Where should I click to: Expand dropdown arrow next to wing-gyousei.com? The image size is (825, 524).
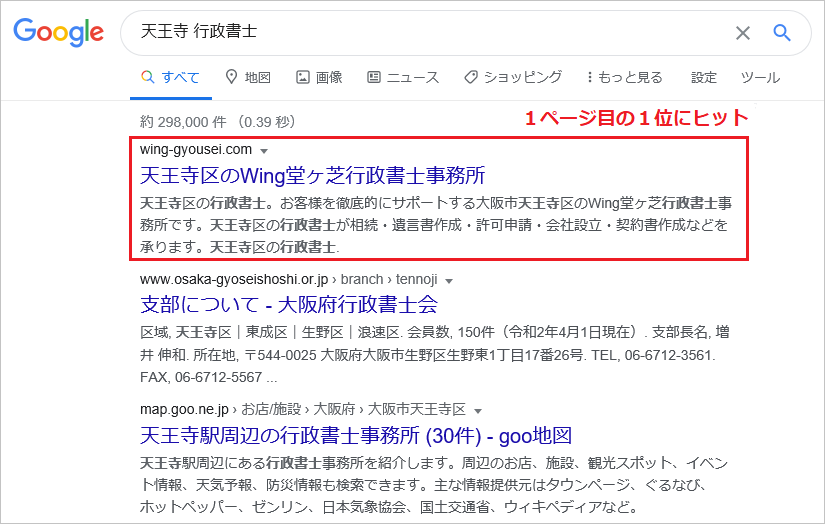coord(264,151)
